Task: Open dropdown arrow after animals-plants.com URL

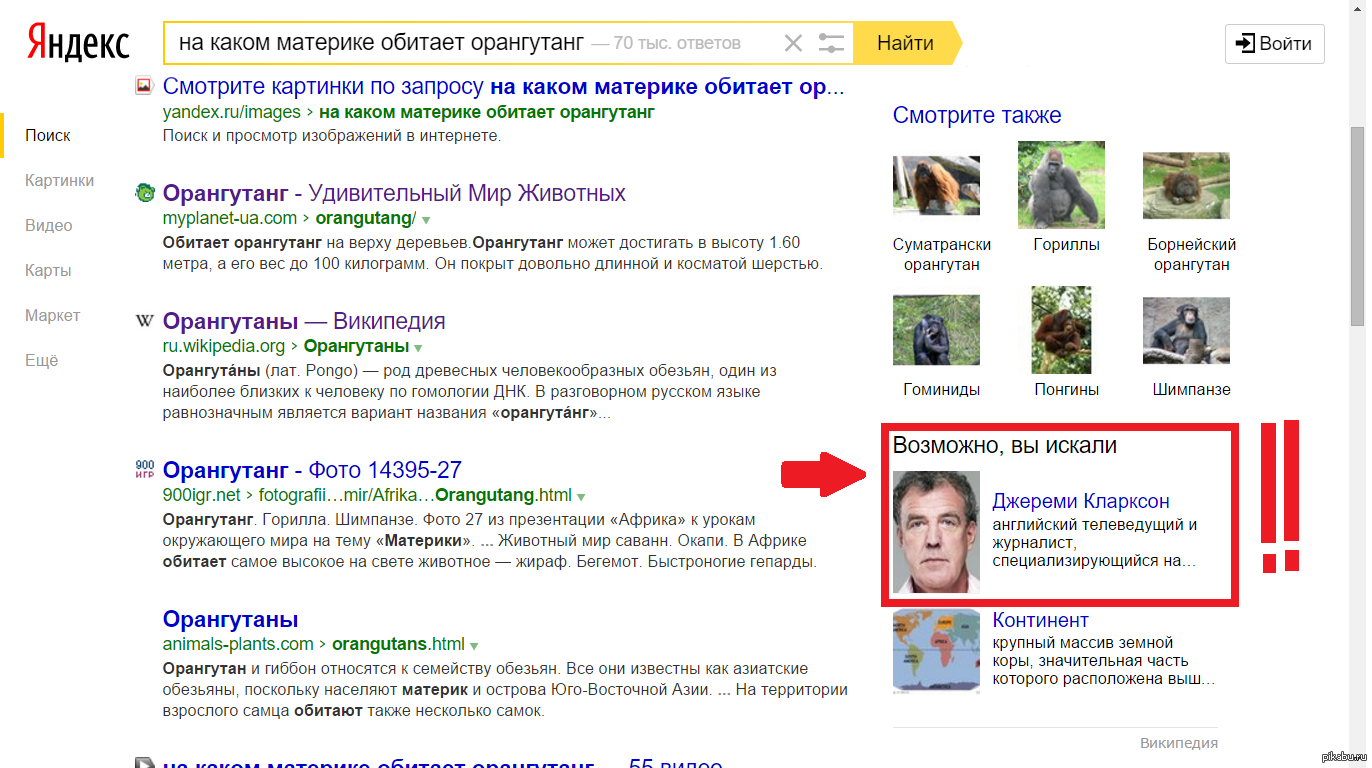Action: click(474, 645)
